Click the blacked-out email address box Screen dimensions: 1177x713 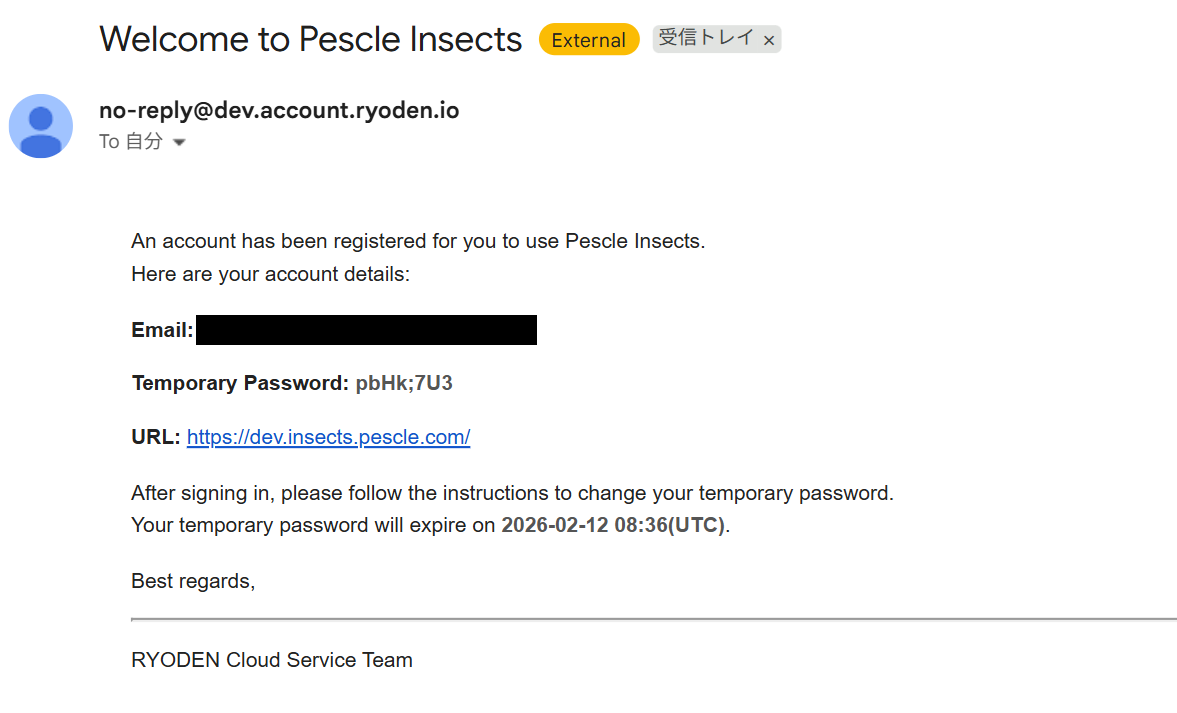tap(366, 330)
